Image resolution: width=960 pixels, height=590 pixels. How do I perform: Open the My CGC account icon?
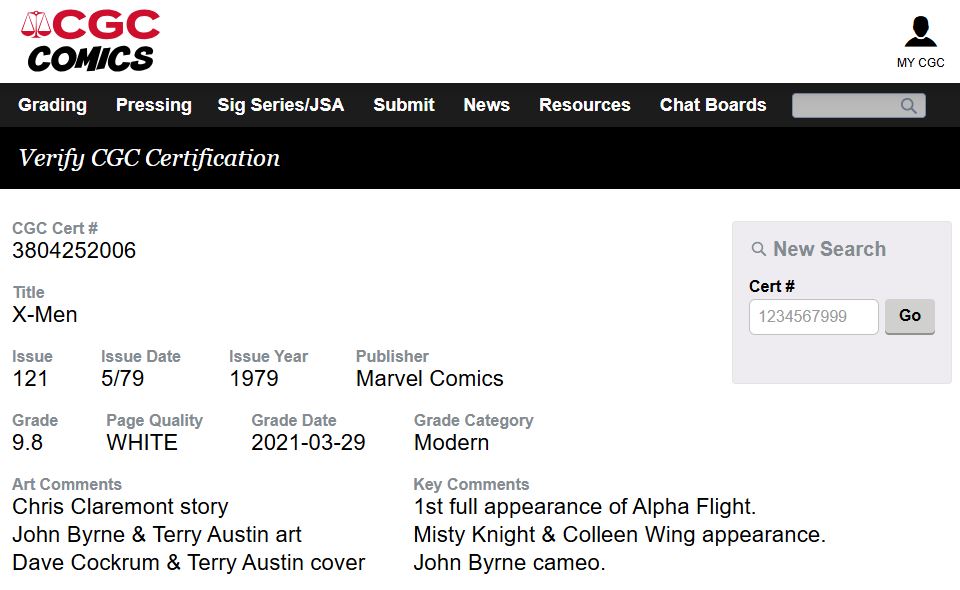click(920, 32)
